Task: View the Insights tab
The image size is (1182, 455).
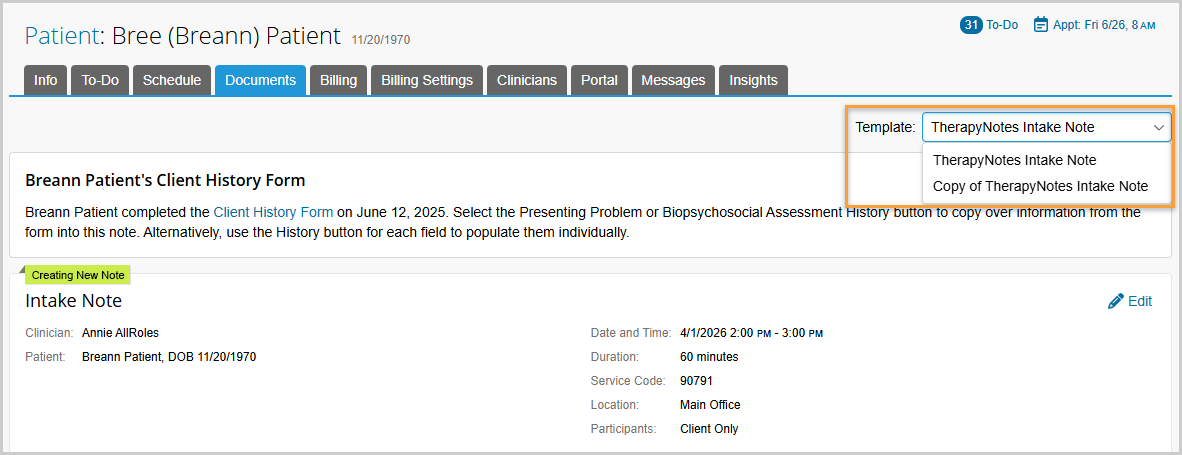Action: (753, 81)
